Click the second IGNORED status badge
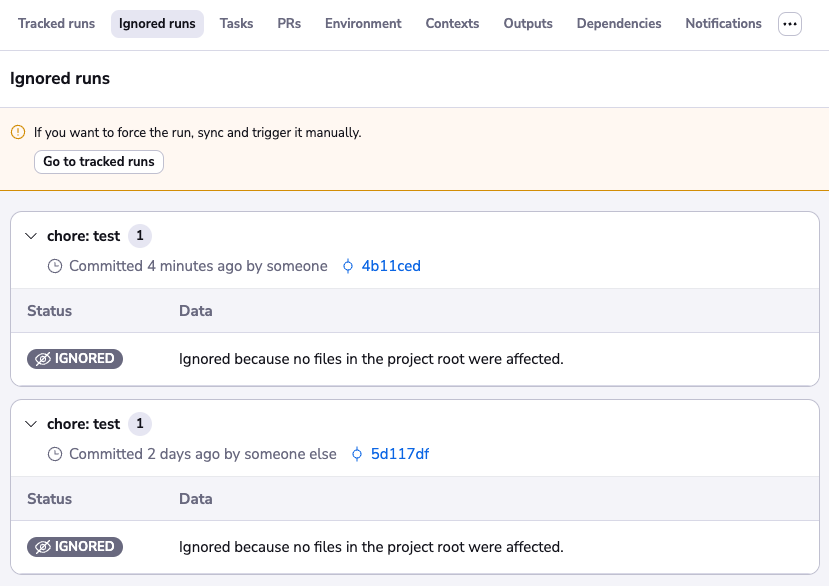 point(75,547)
